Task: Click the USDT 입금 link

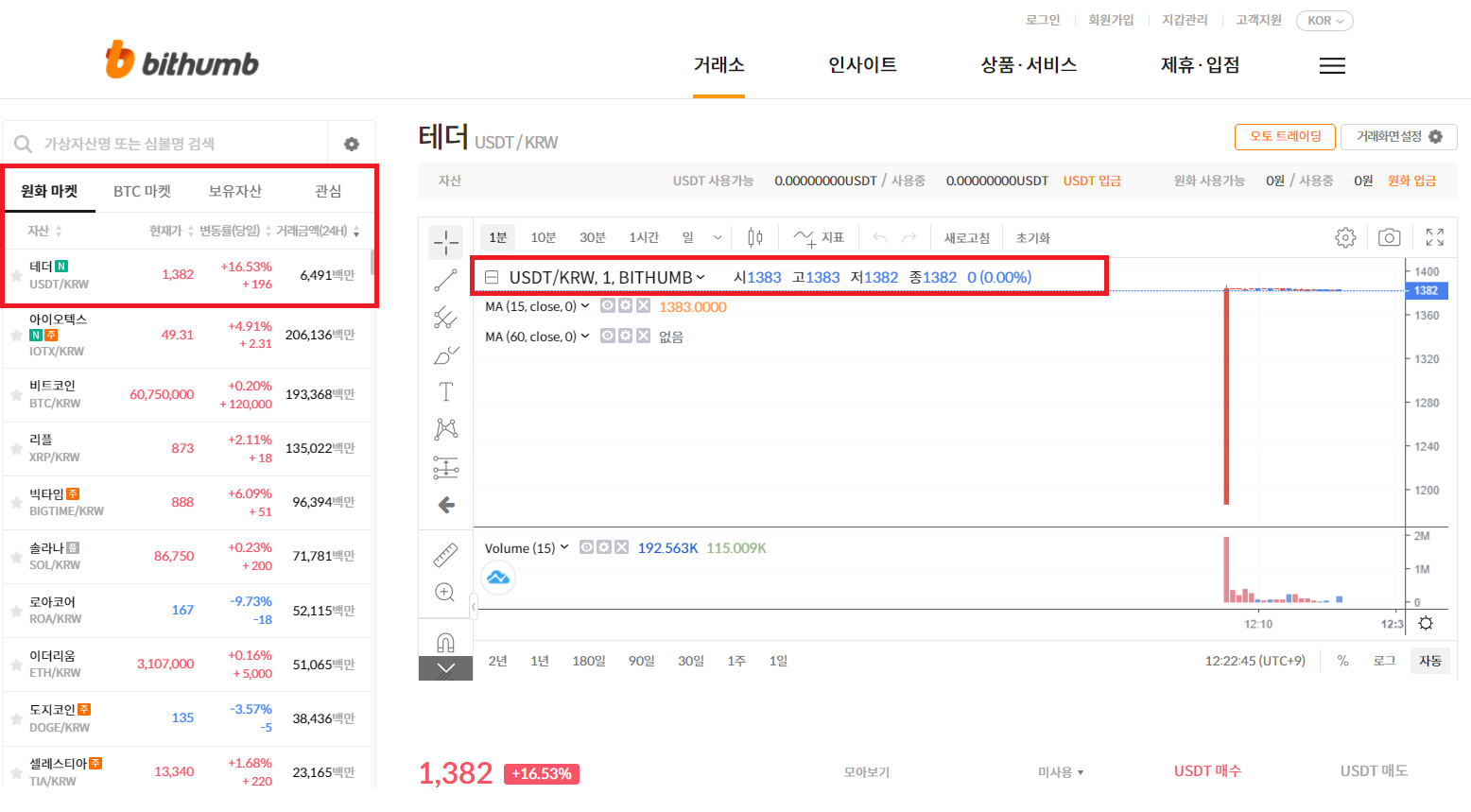Action: coord(1092,181)
